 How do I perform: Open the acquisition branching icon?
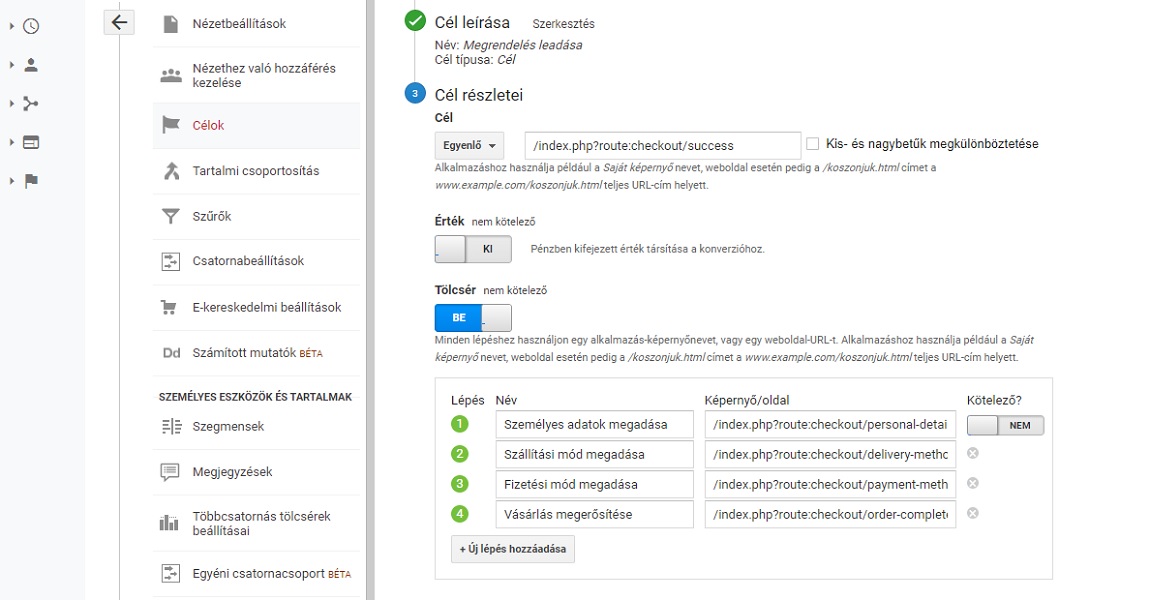tap(31, 104)
